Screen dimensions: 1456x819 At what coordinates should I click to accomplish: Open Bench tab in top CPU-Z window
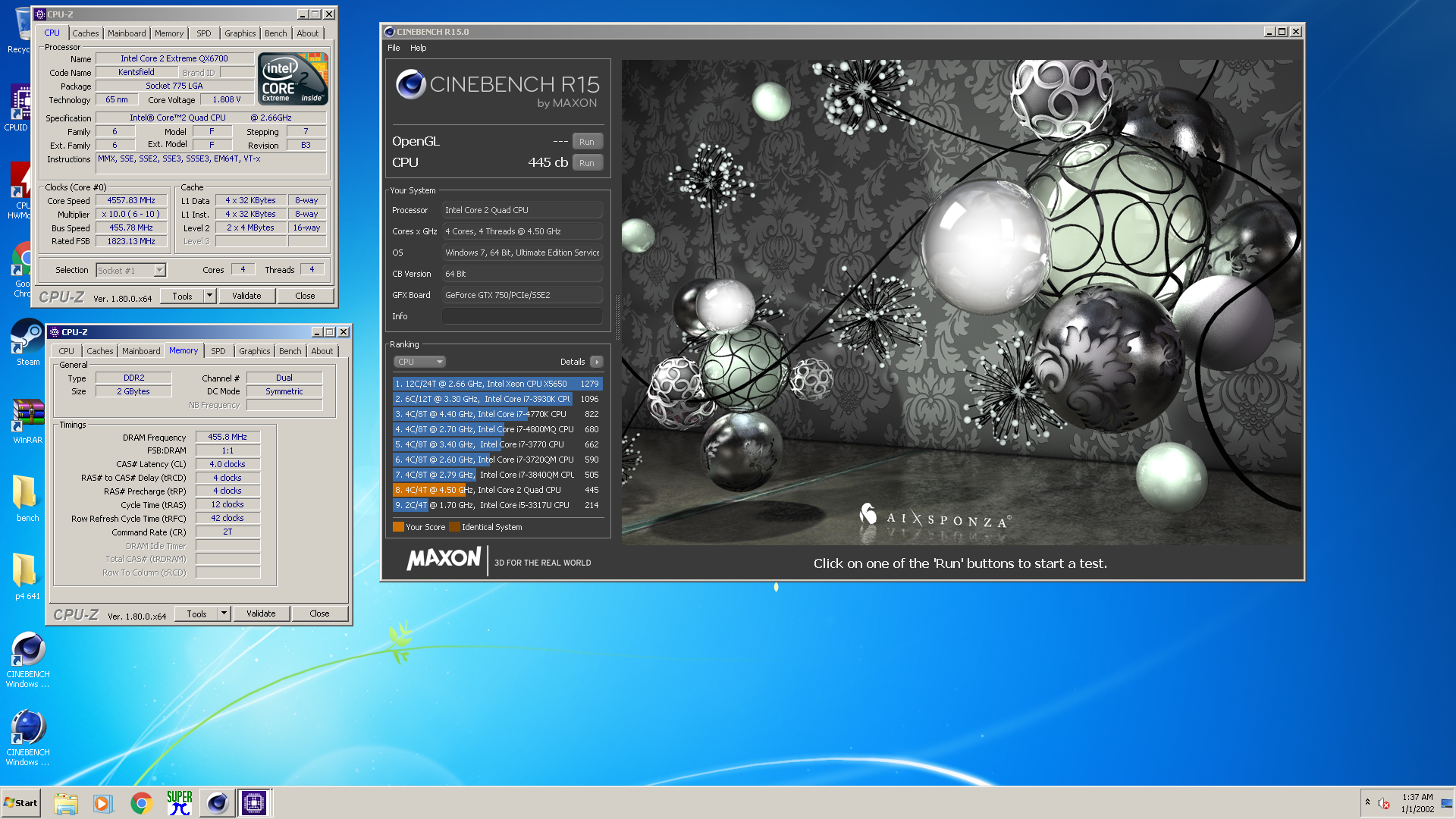pos(276,33)
